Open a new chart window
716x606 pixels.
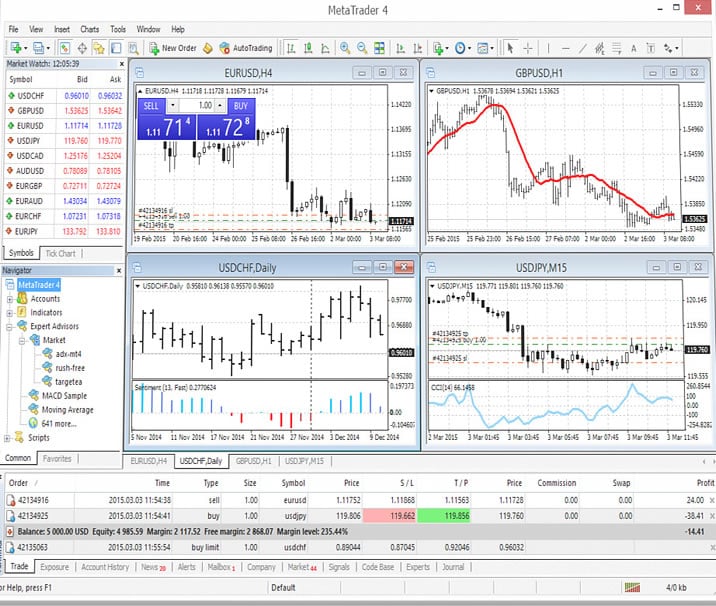coord(16,48)
